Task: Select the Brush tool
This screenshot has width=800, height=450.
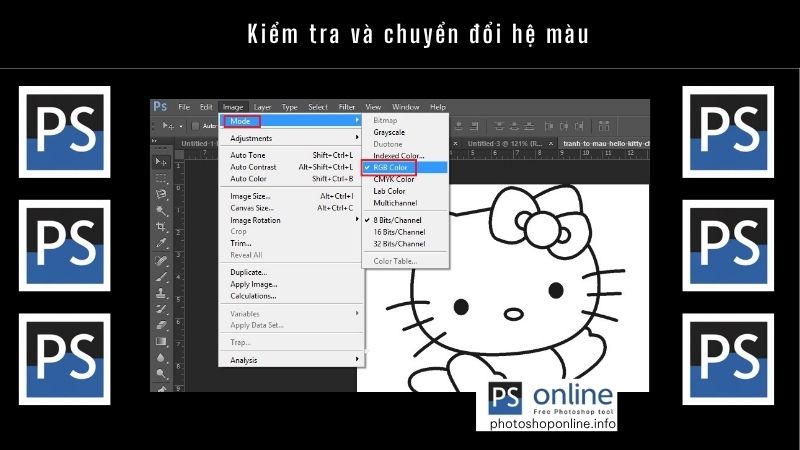Action: (161, 277)
